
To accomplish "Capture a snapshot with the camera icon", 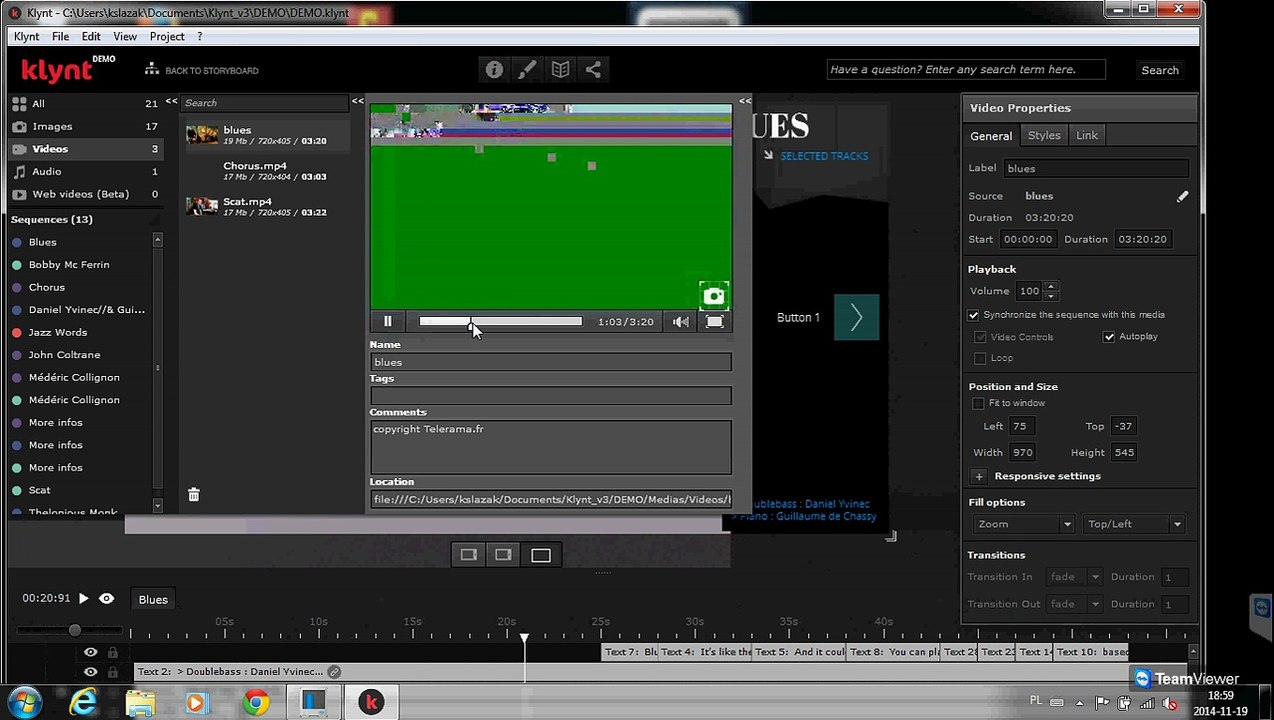I will click(x=714, y=295).
